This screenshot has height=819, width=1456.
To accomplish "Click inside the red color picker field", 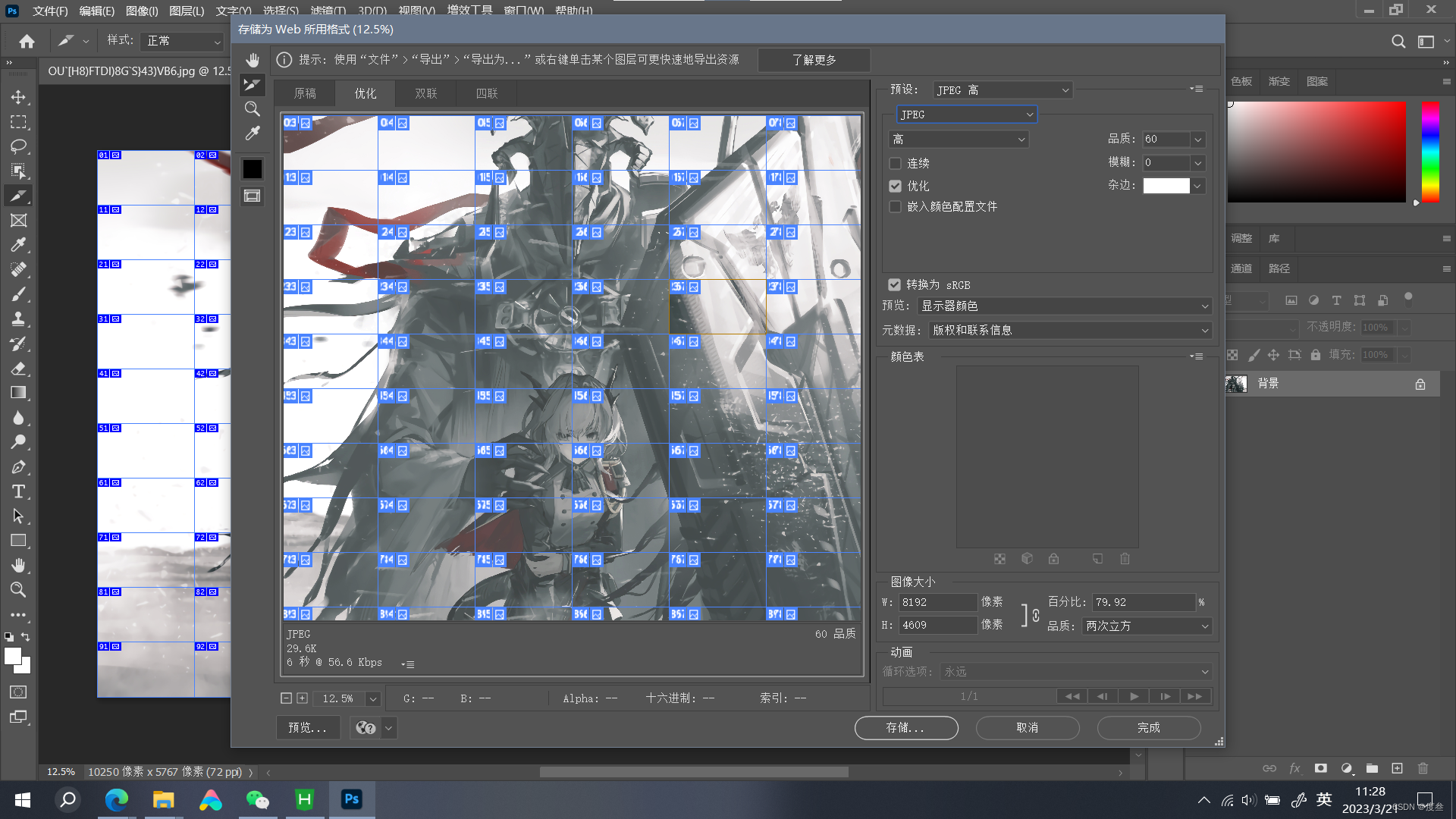I will tap(1316, 152).
